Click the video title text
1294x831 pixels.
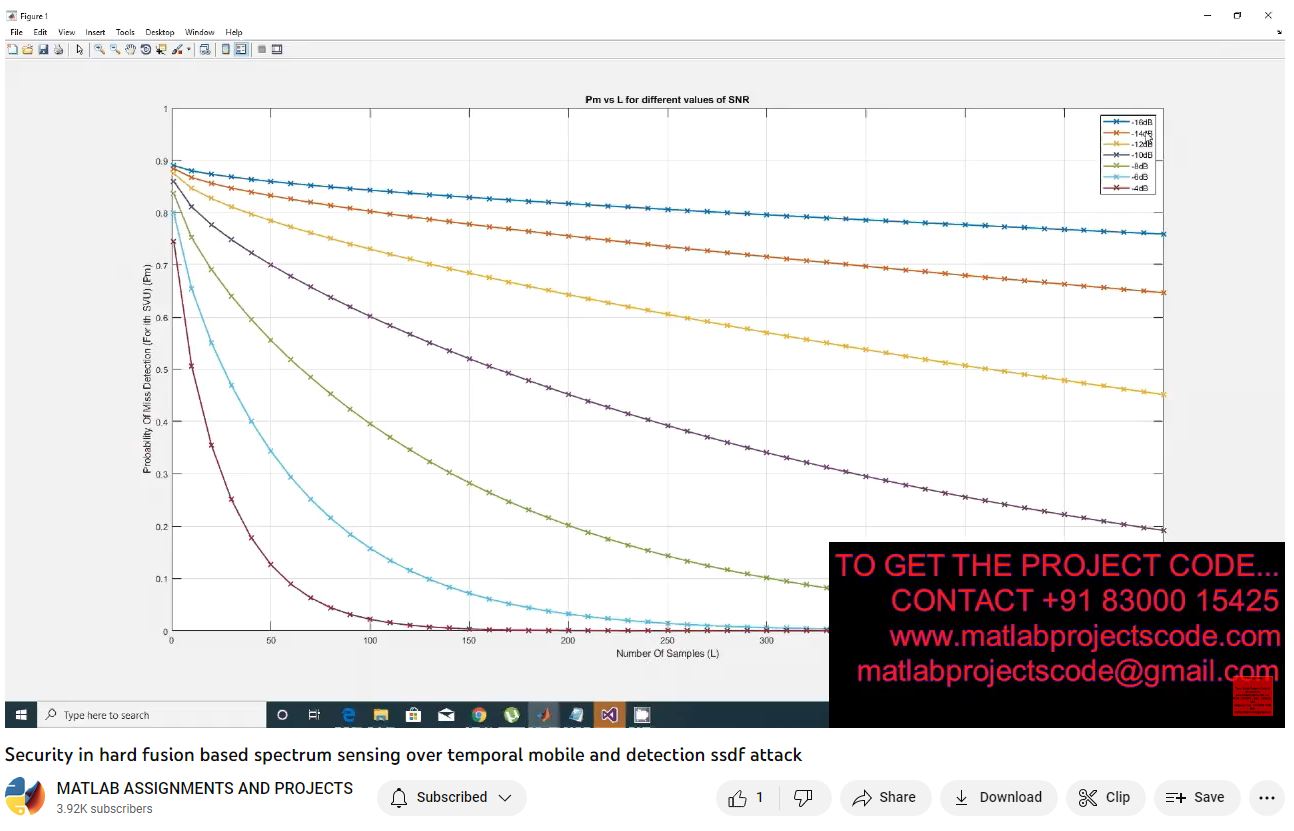pos(403,755)
